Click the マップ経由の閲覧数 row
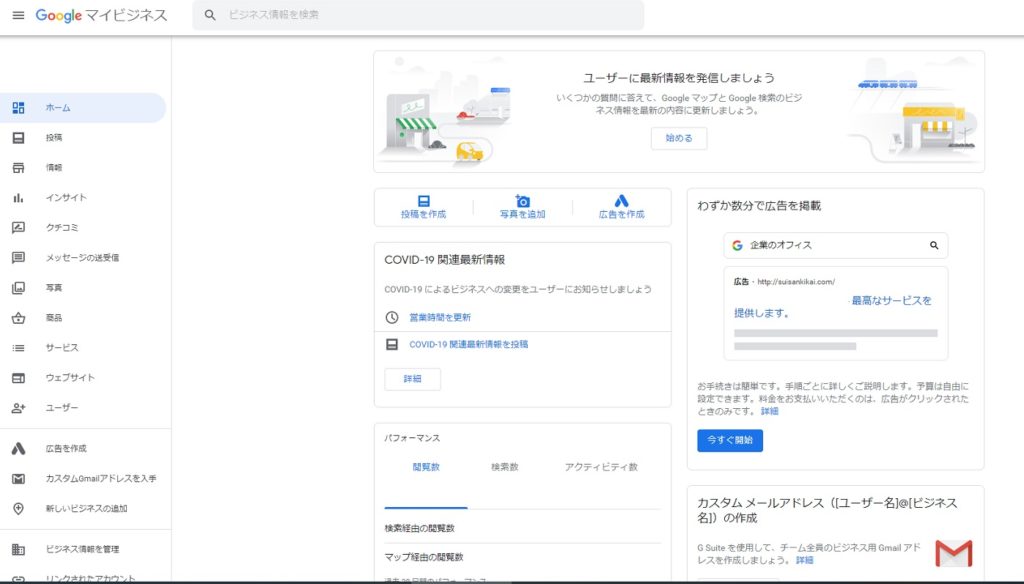The image size is (1024, 584). (x=522, y=557)
